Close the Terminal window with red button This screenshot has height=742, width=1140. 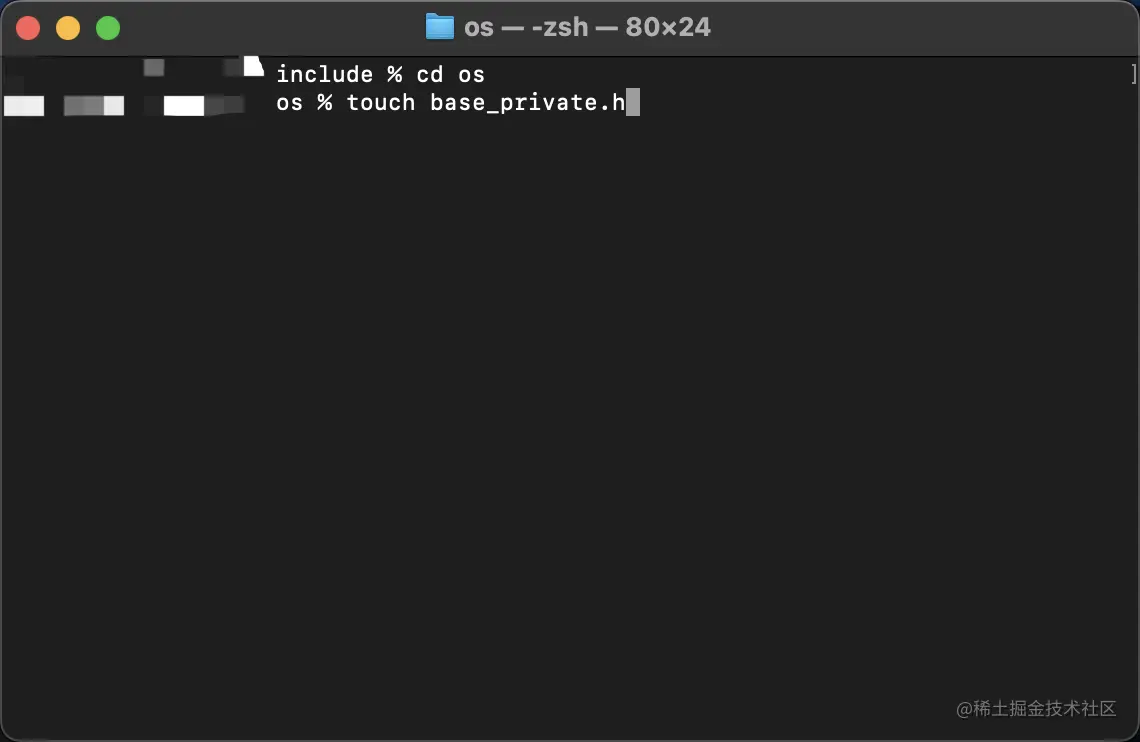(28, 28)
